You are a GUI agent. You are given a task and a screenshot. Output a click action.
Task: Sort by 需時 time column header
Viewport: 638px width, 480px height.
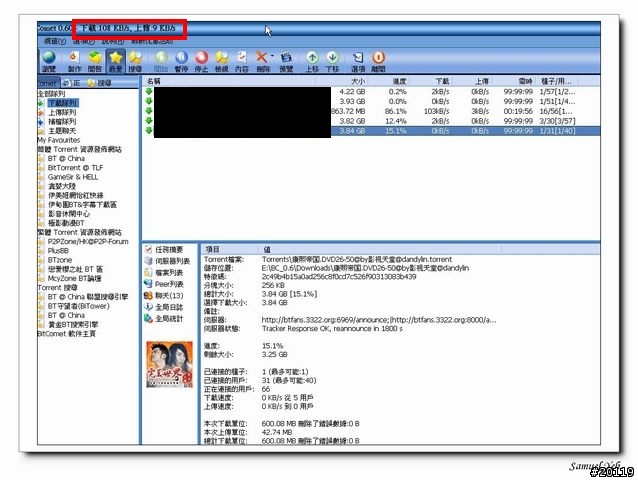tap(513, 81)
